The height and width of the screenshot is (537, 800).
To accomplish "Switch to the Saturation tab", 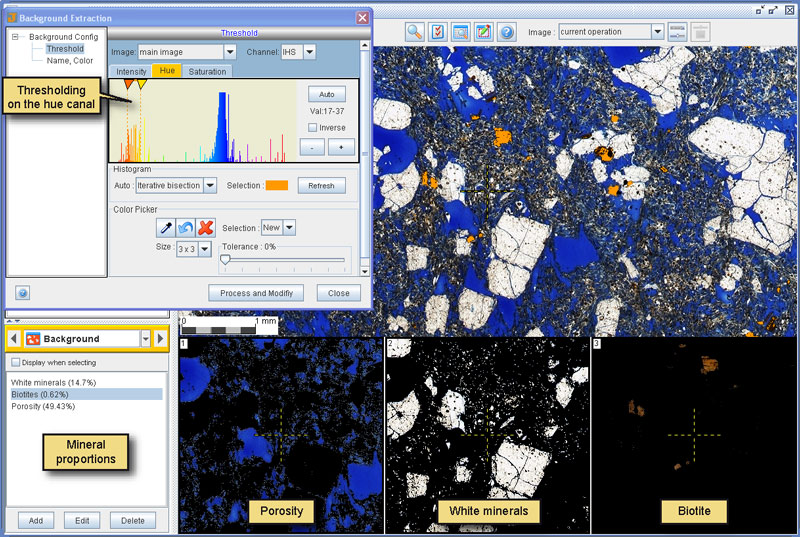I will click(207, 71).
